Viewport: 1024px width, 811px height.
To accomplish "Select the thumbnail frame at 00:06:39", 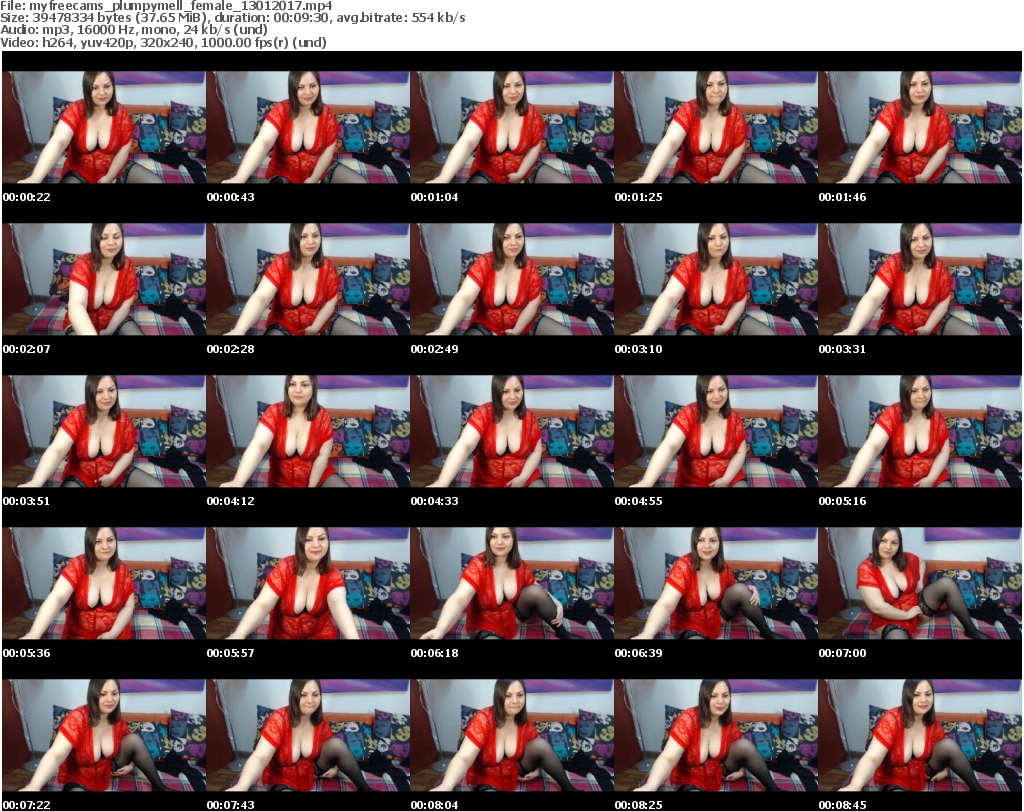I will [x=716, y=583].
